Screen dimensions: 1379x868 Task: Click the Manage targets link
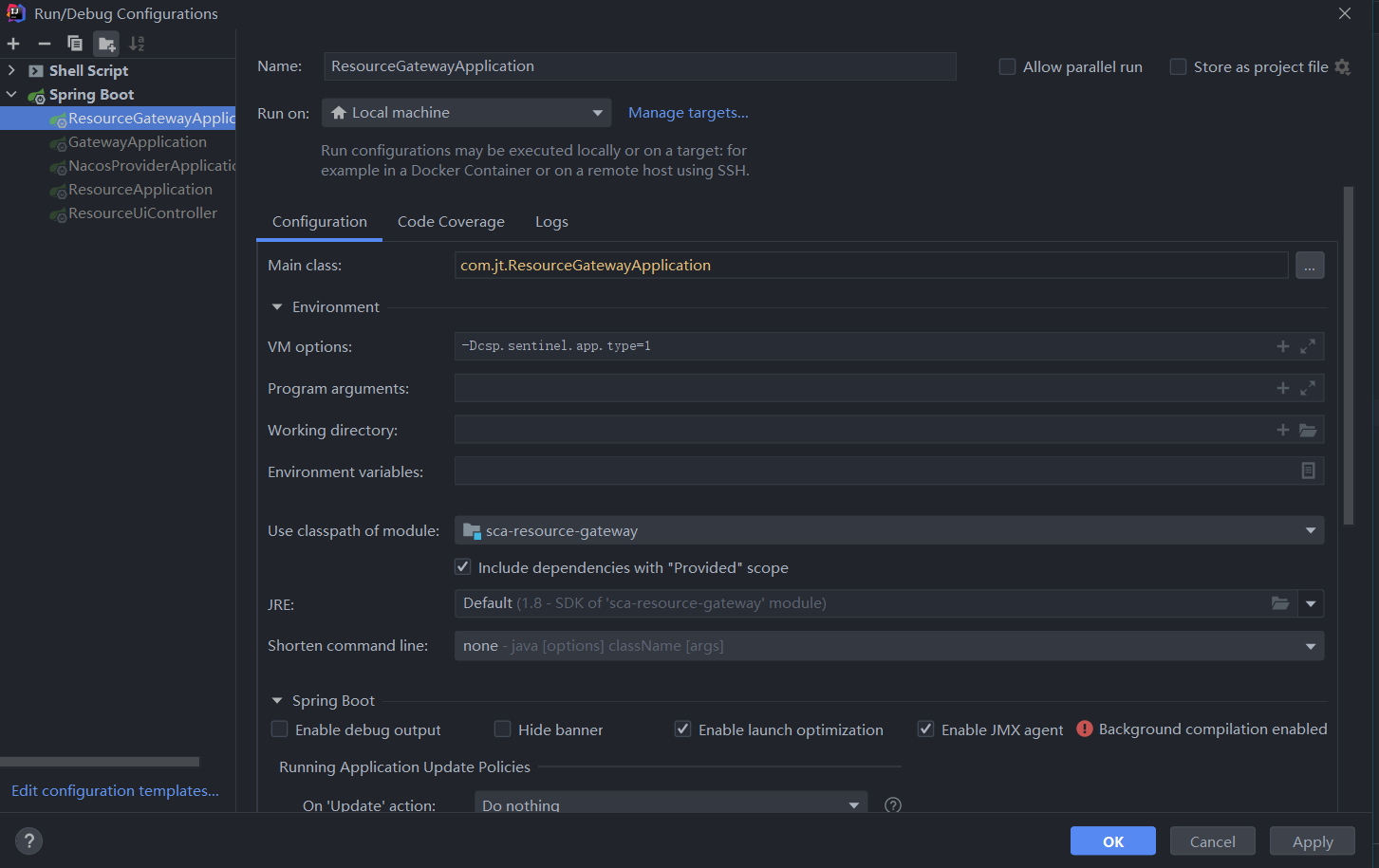tap(688, 113)
